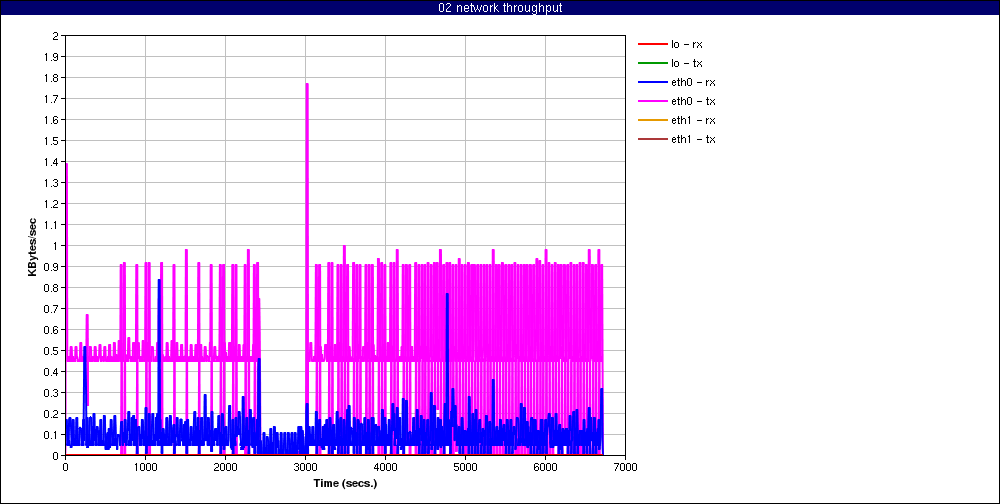
Task: Click the x-axis tick label 5000
Action: 465,466
